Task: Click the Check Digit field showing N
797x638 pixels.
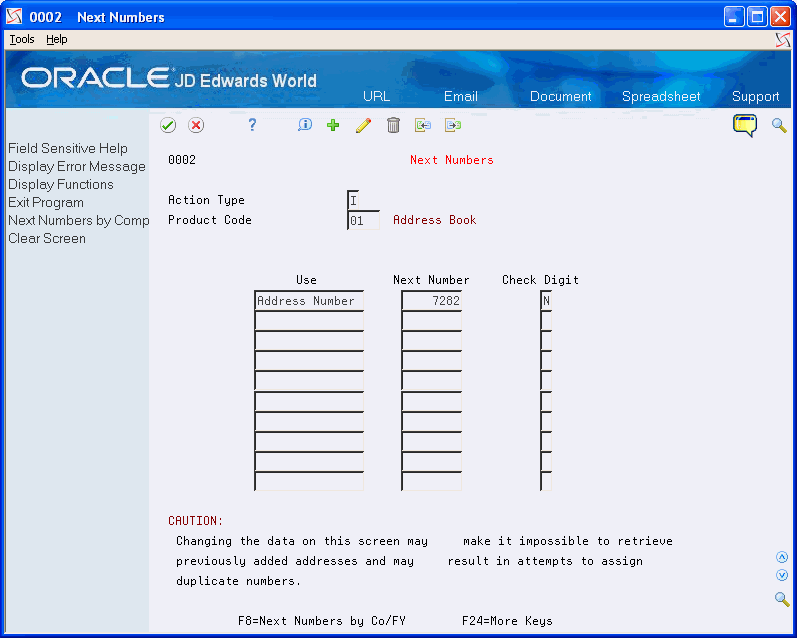Action: tap(546, 300)
